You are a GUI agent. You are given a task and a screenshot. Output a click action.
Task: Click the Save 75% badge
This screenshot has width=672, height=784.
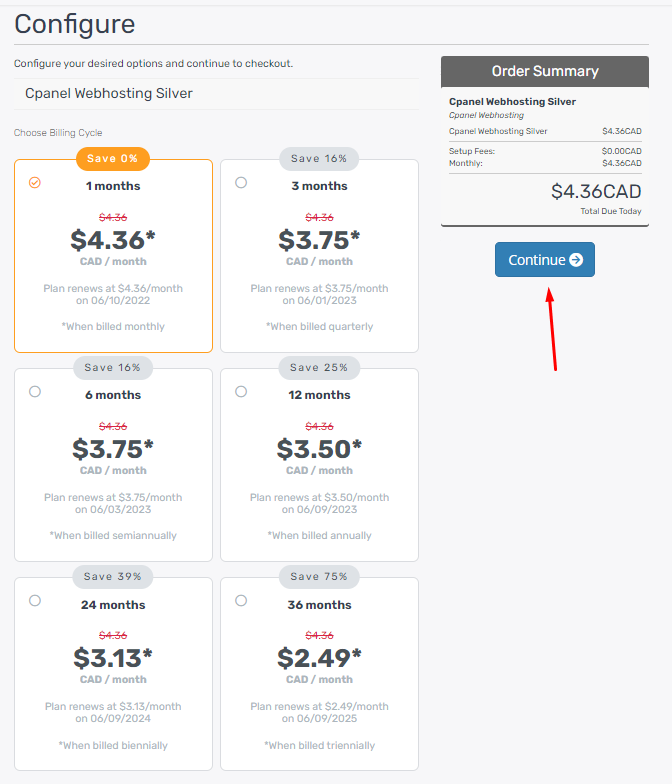click(x=319, y=576)
